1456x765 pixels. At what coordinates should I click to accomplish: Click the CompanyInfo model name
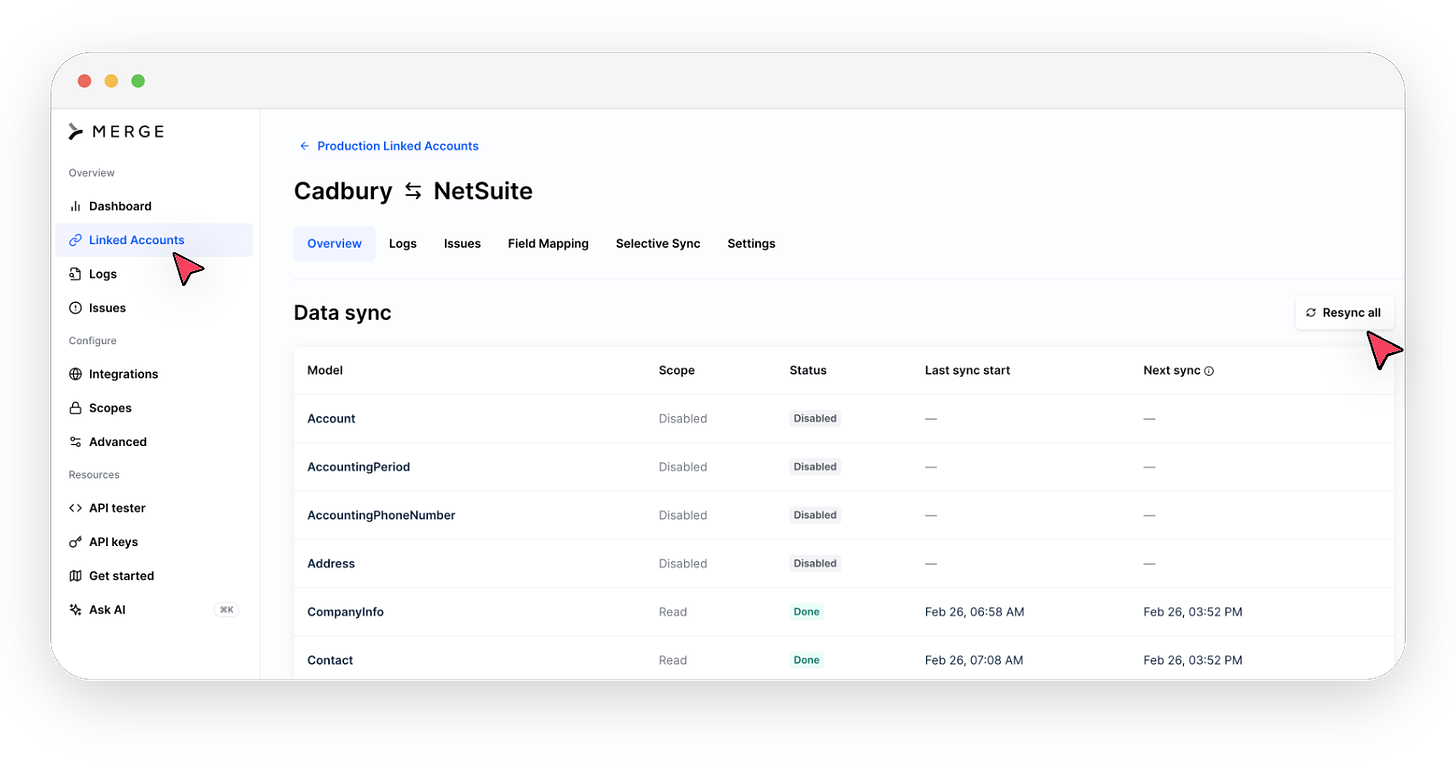point(345,612)
